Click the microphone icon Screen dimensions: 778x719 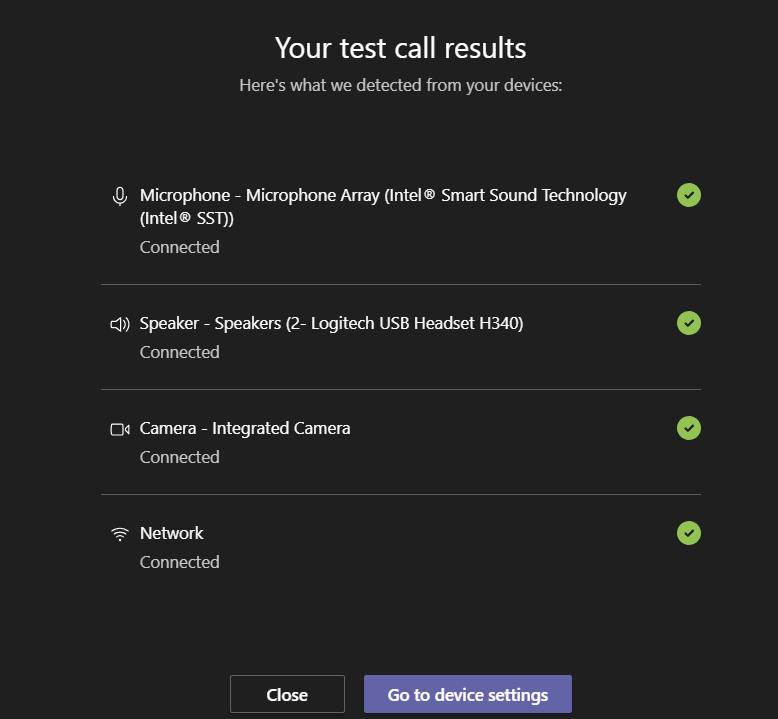(120, 196)
